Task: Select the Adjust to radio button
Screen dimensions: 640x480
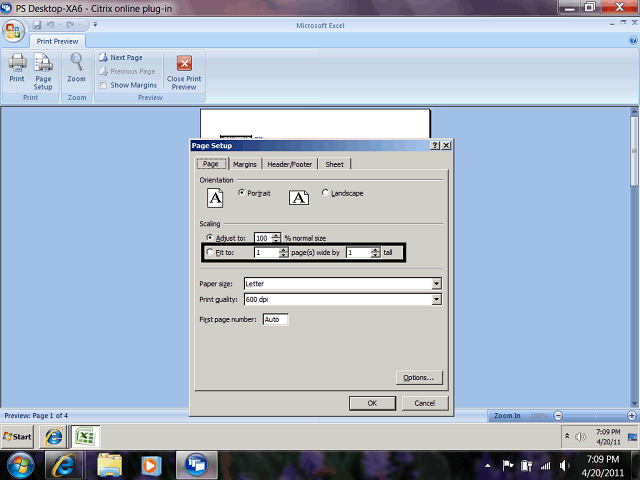Action: click(x=210, y=238)
